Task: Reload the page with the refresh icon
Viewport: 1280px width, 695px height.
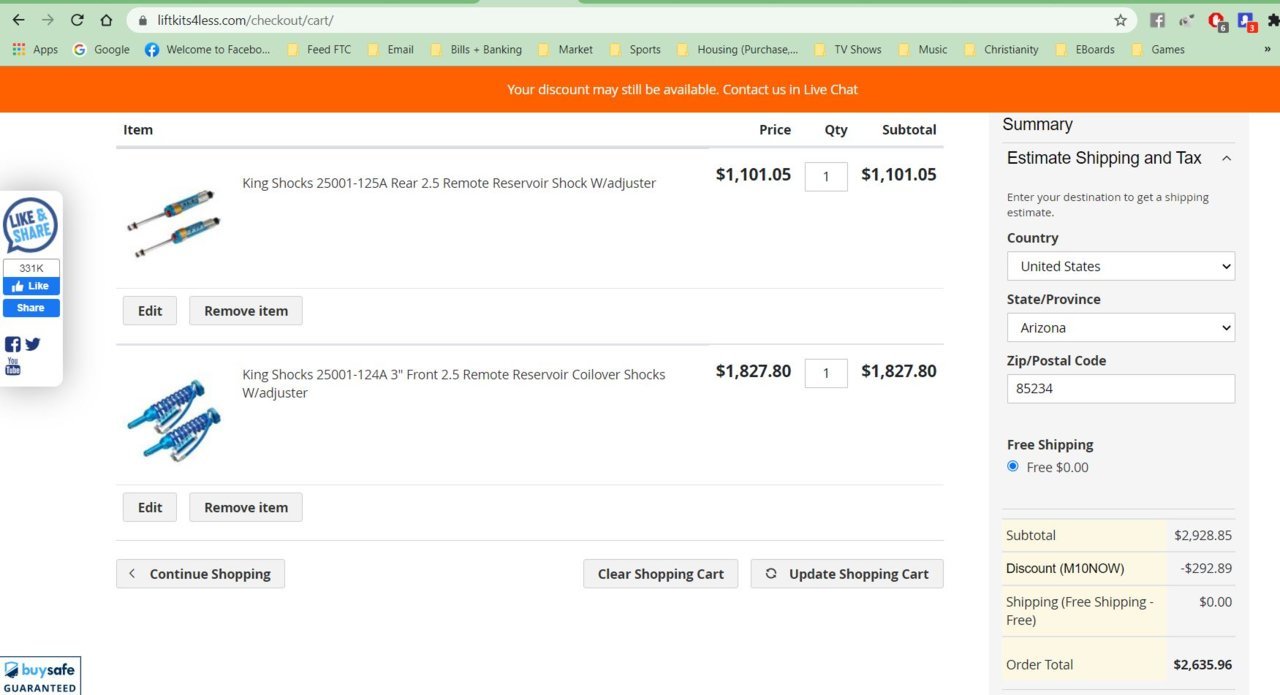Action: point(77,20)
